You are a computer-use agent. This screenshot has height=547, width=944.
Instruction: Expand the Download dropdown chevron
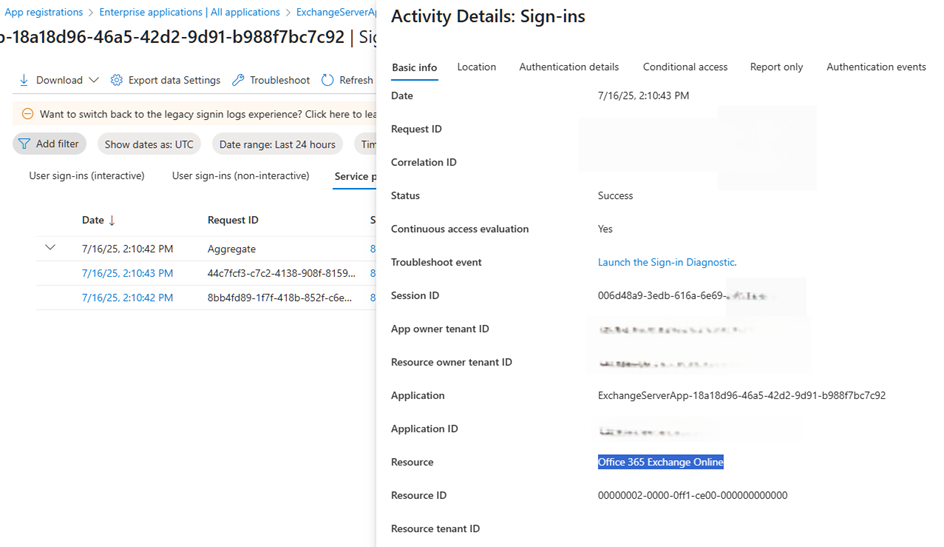[94, 80]
